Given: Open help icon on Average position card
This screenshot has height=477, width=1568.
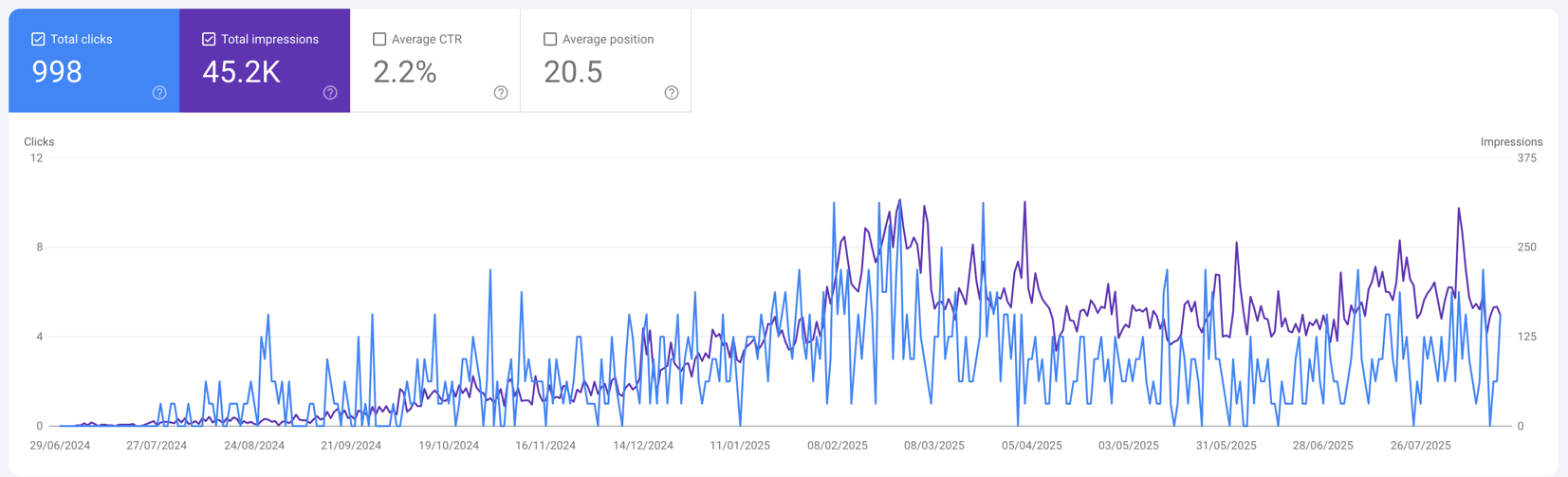Looking at the screenshot, I should pos(672,93).
